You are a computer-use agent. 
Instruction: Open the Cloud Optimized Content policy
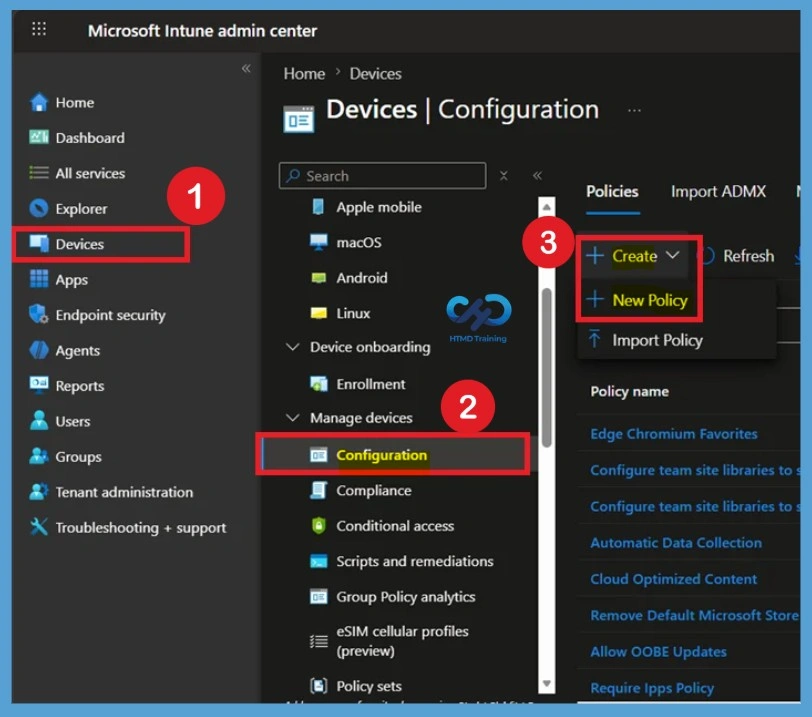[673, 579]
